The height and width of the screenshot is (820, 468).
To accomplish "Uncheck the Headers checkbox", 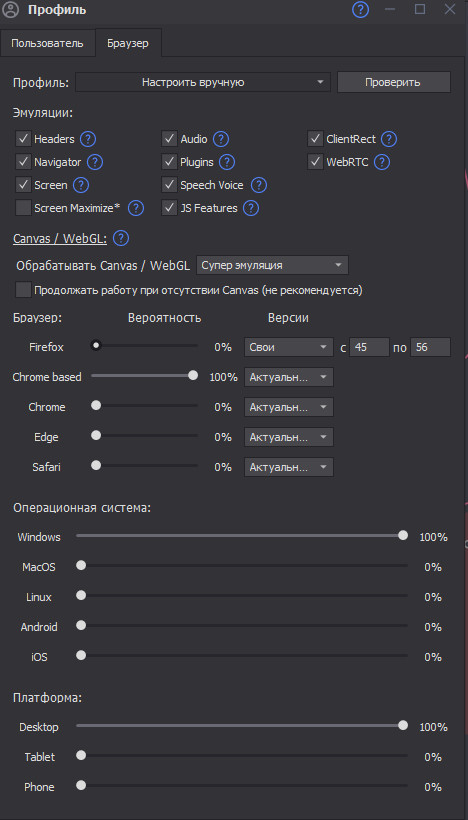I will coord(23,139).
